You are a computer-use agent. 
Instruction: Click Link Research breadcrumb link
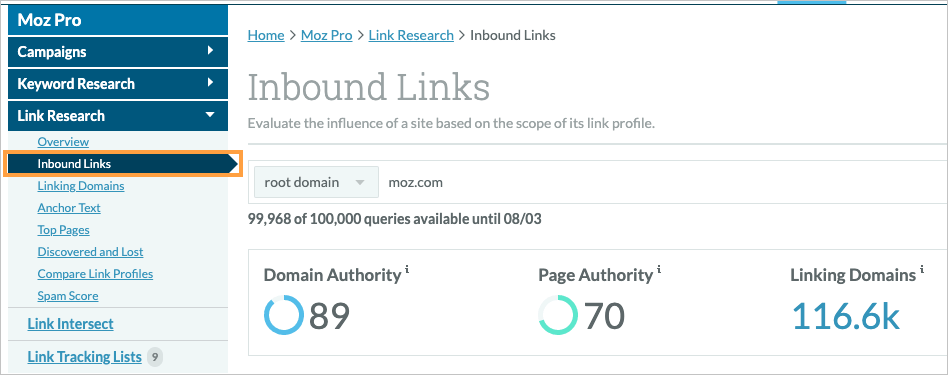(x=411, y=35)
